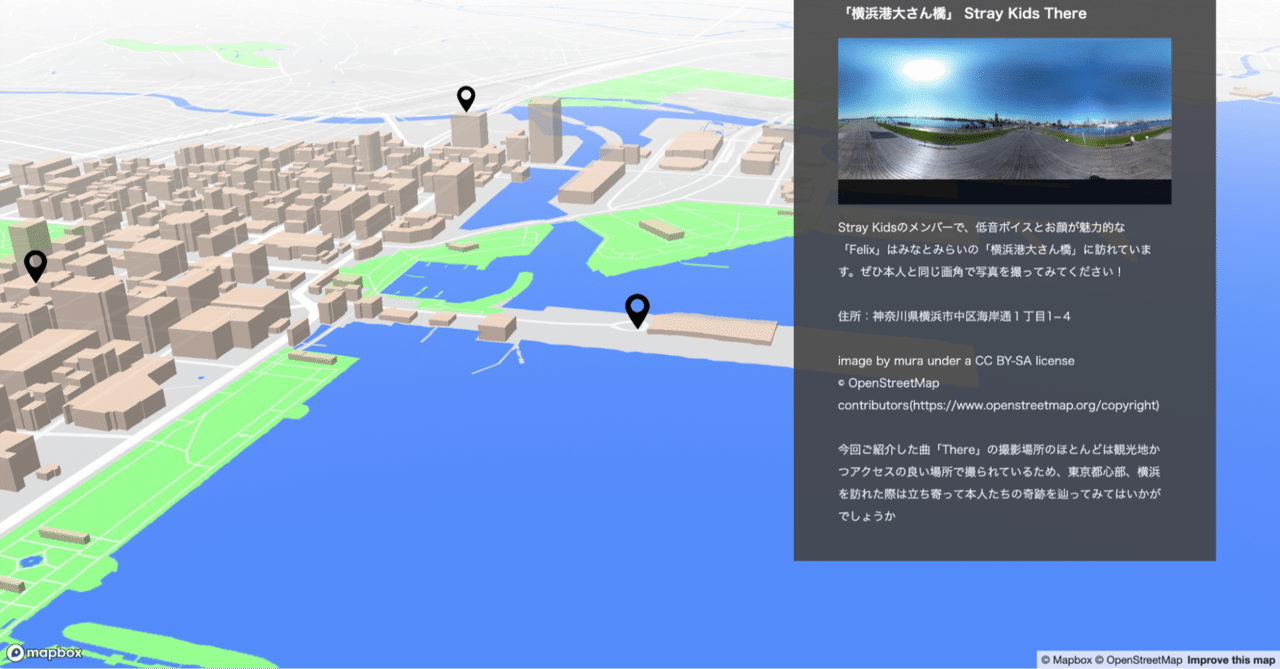1280x669 pixels.
Task: Select the map marker at Ōsanbashi Pier
Action: click(637, 312)
